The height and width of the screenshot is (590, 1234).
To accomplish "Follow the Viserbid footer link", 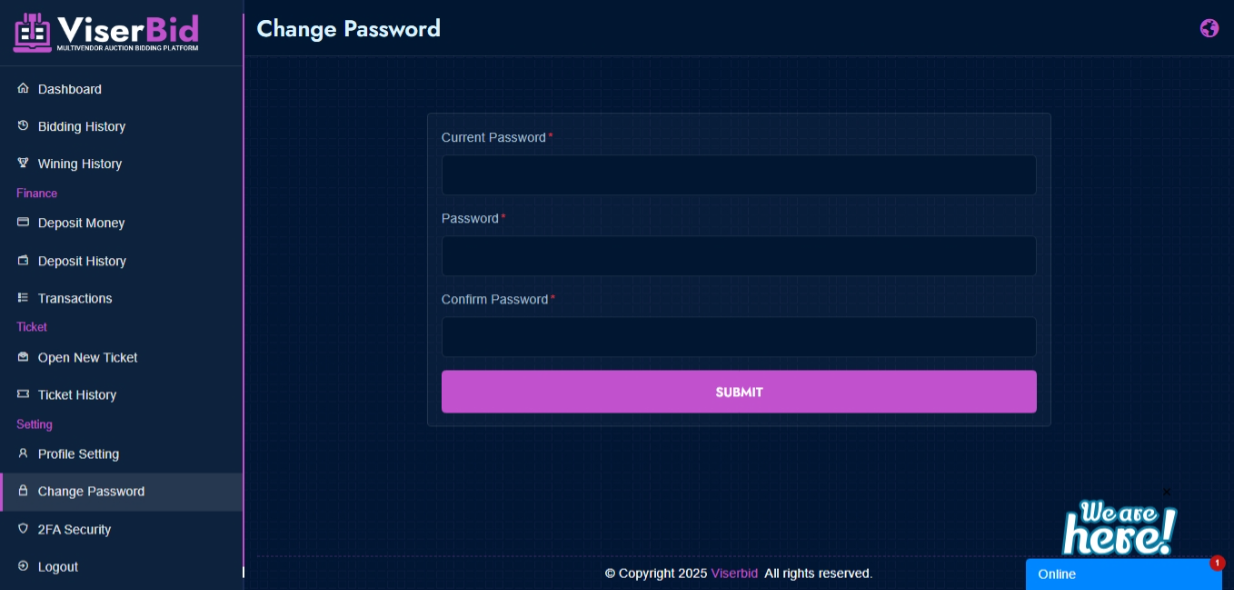I will coord(734,573).
